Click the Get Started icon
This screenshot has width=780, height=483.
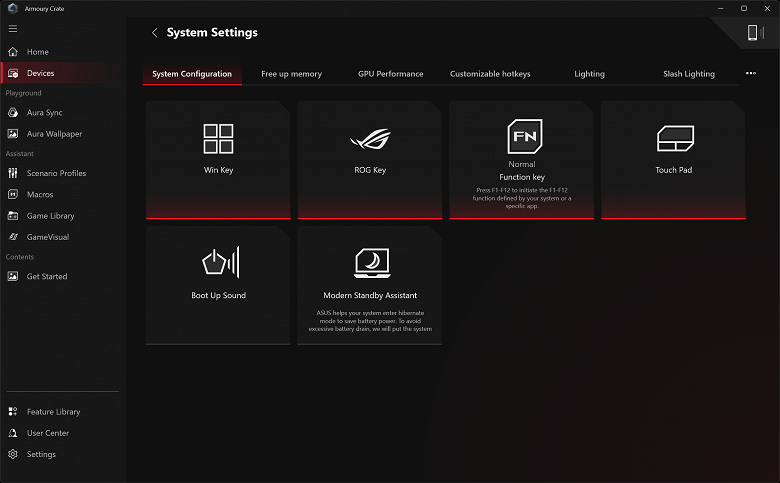click(13, 276)
